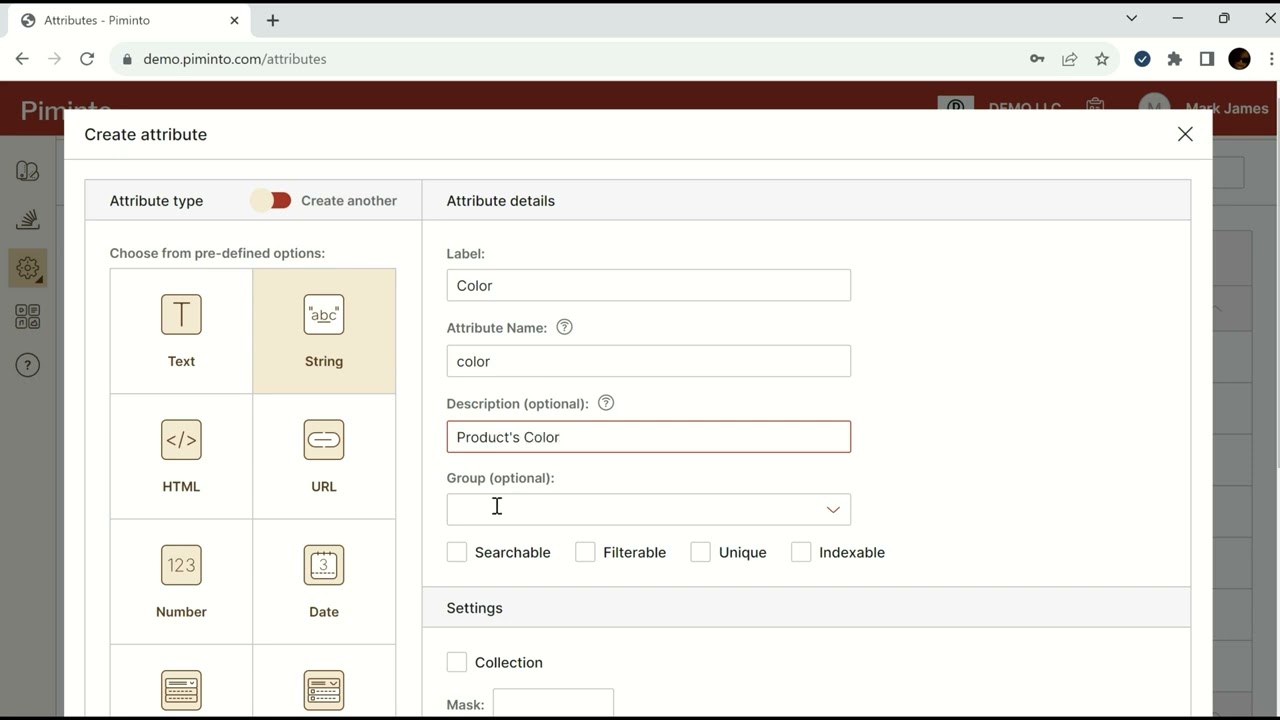The width and height of the screenshot is (1280, 720).
Task: Open the QR grid icon in sidebar
Action: click(x=28, y=317)
